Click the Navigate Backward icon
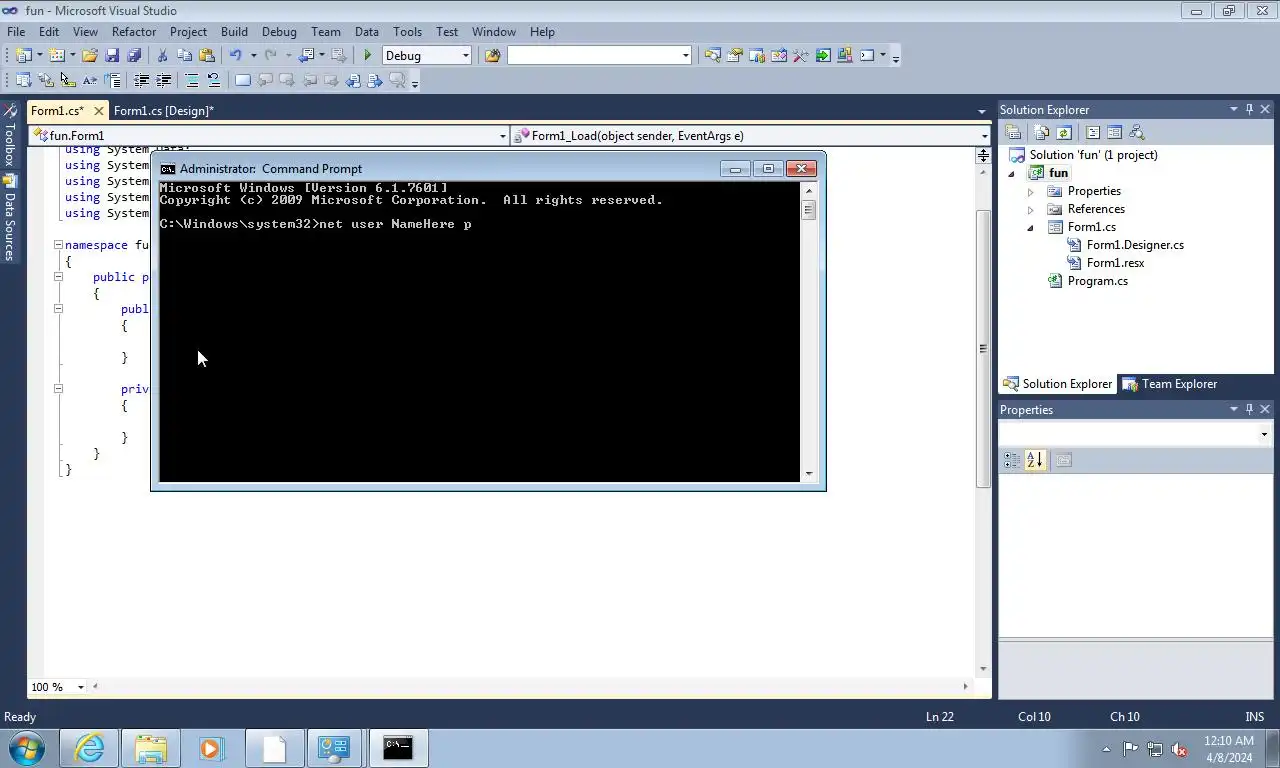1280x768 pixels. pyautogui.click(x=307, y=56)
